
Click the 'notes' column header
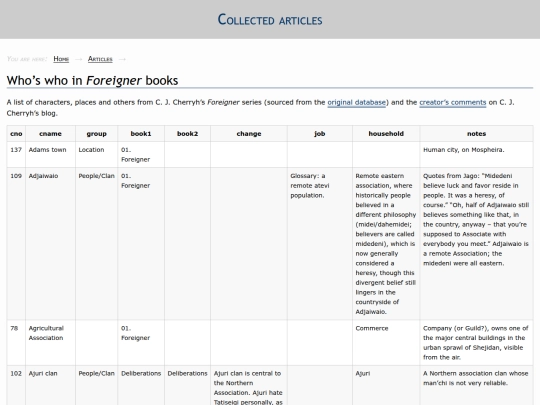[476, 134]
